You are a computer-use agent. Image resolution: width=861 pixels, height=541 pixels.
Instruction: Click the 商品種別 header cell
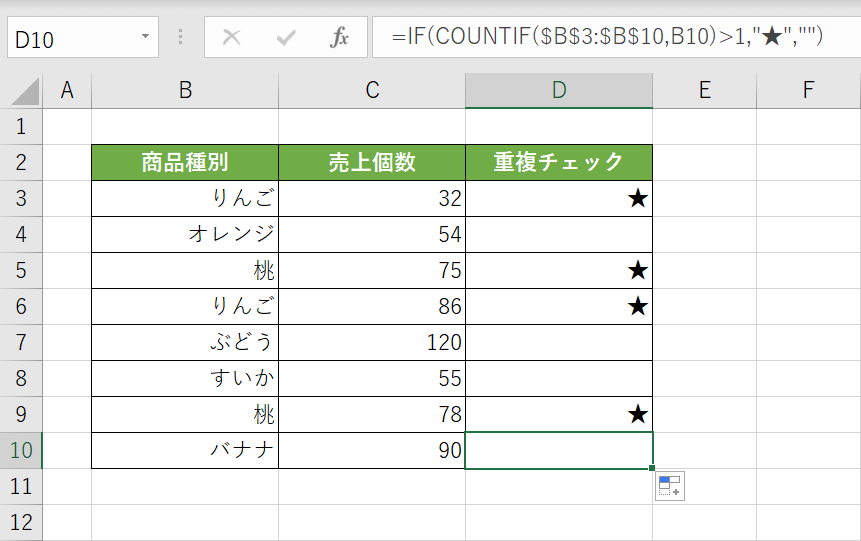tap(185, 163)
